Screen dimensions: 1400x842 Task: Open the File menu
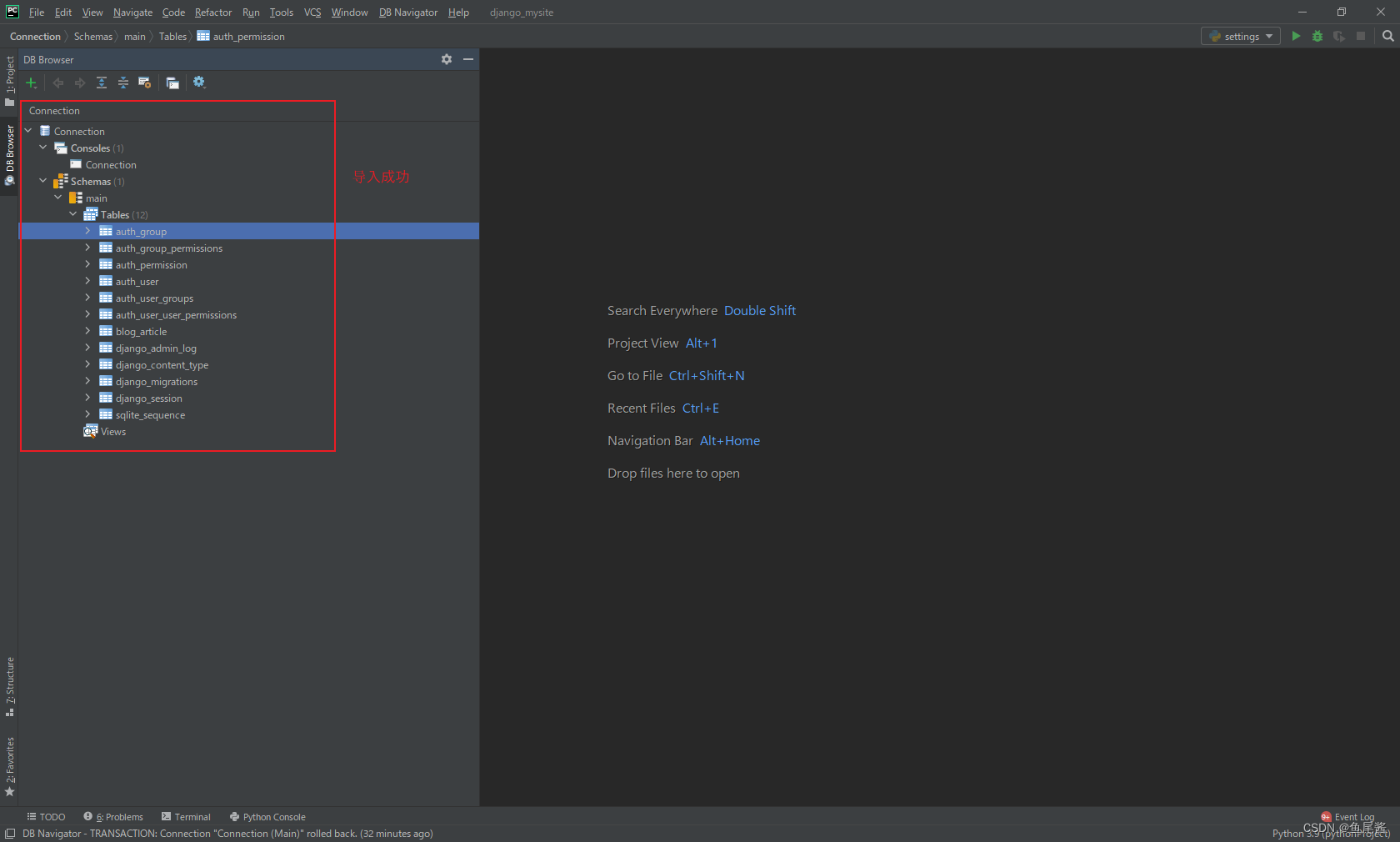(37, 13)
